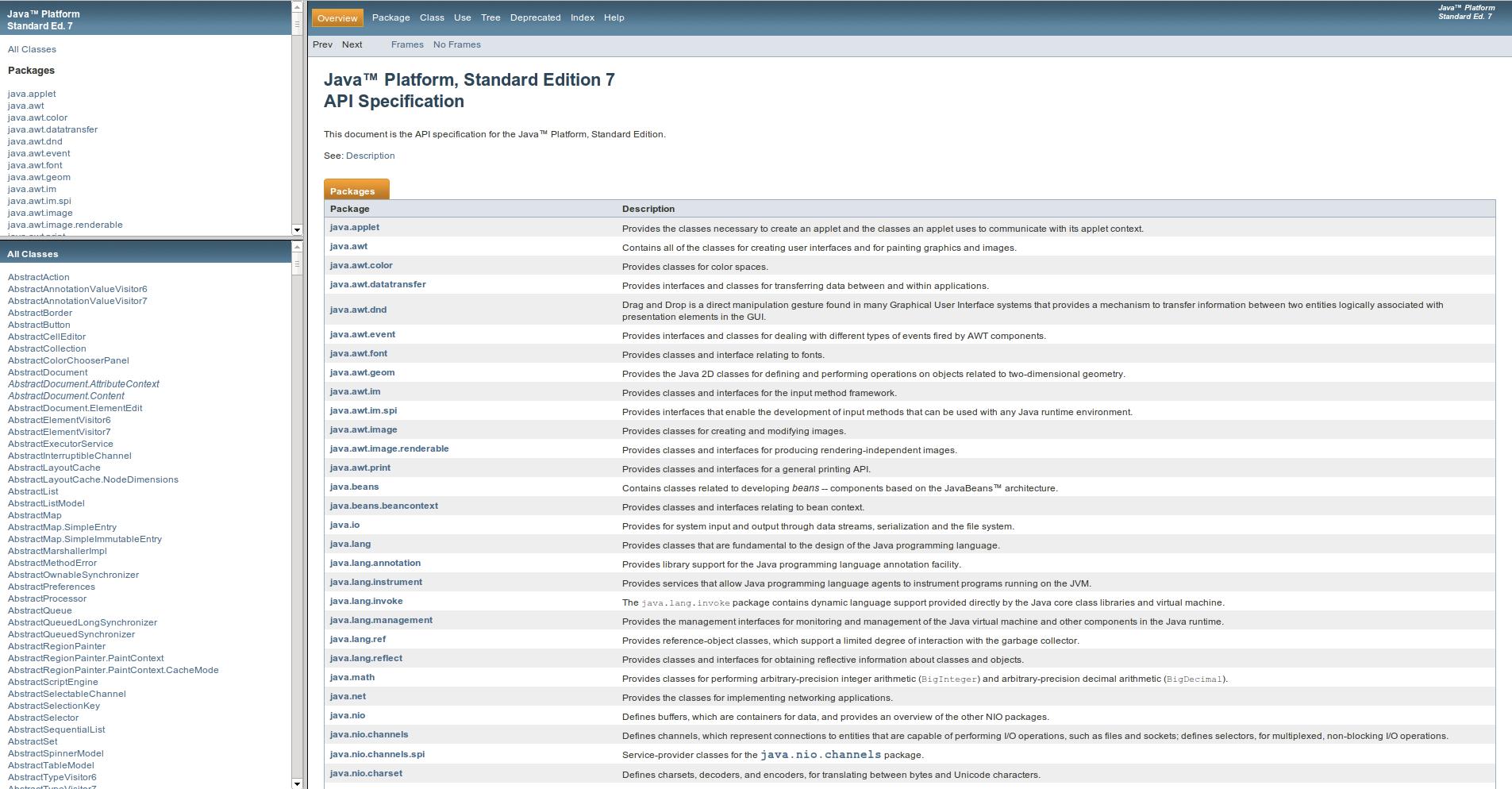The width and height of the screenshot is (1512, 789).
Task: Open the Package navigation item
Action: tap(391, 17)
